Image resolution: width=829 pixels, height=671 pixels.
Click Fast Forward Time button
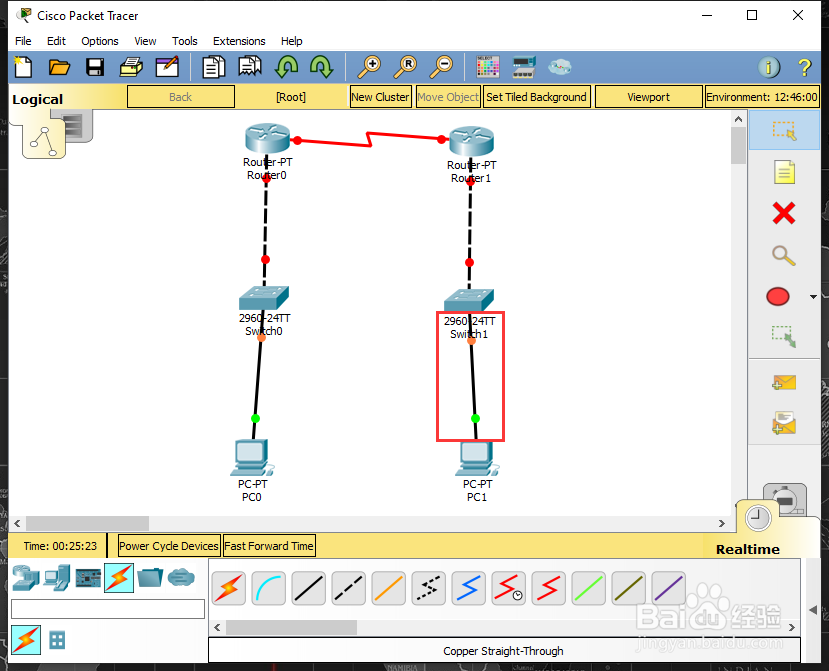pyautogui.click(x=269, y=546)
